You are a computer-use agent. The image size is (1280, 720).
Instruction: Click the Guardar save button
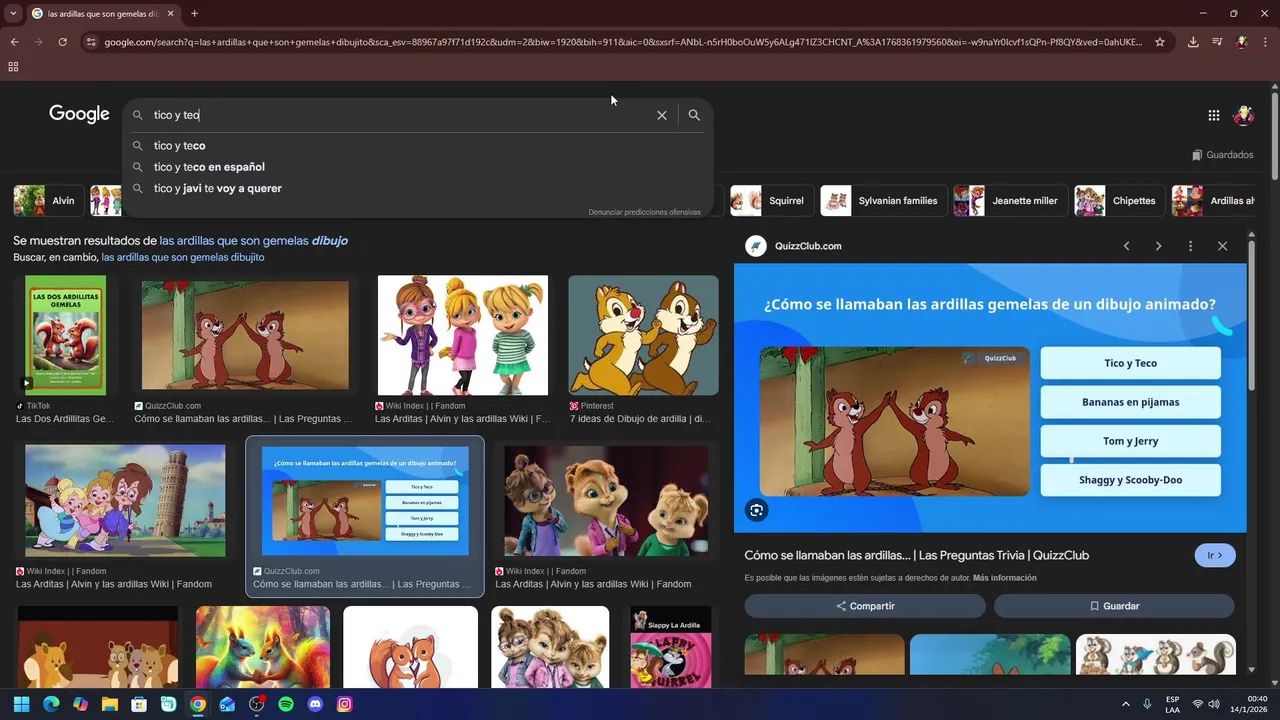point(1114,606)
